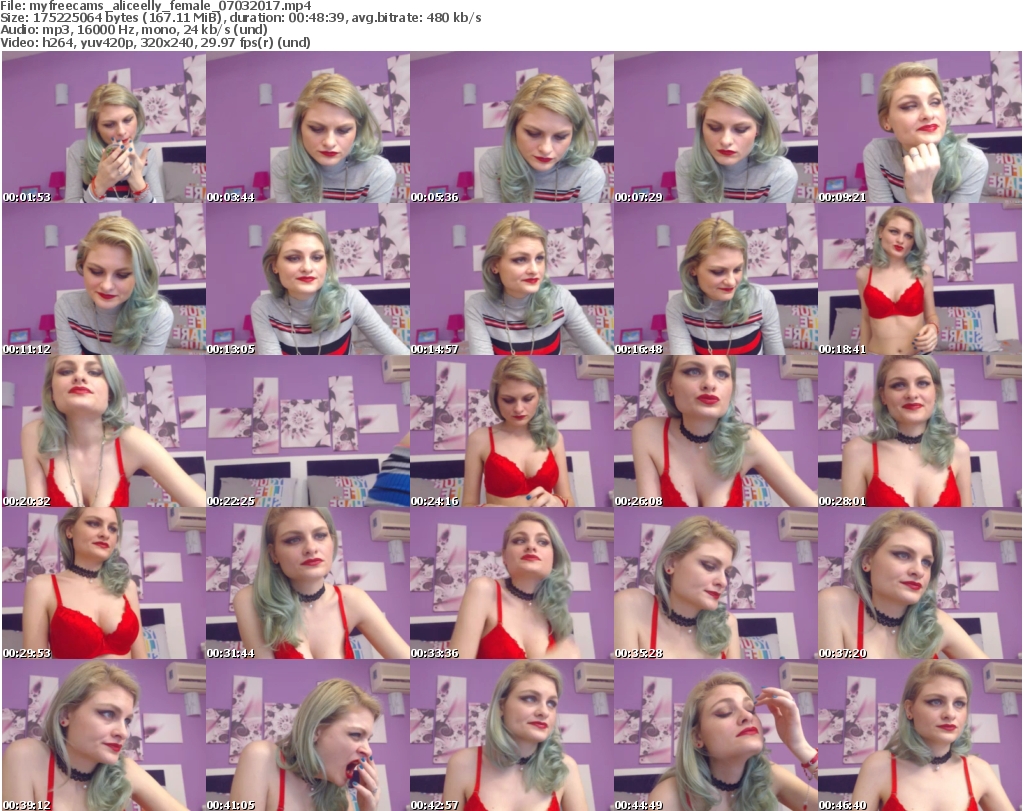Select the thumbnail timestamped 00:09:21

920,127
